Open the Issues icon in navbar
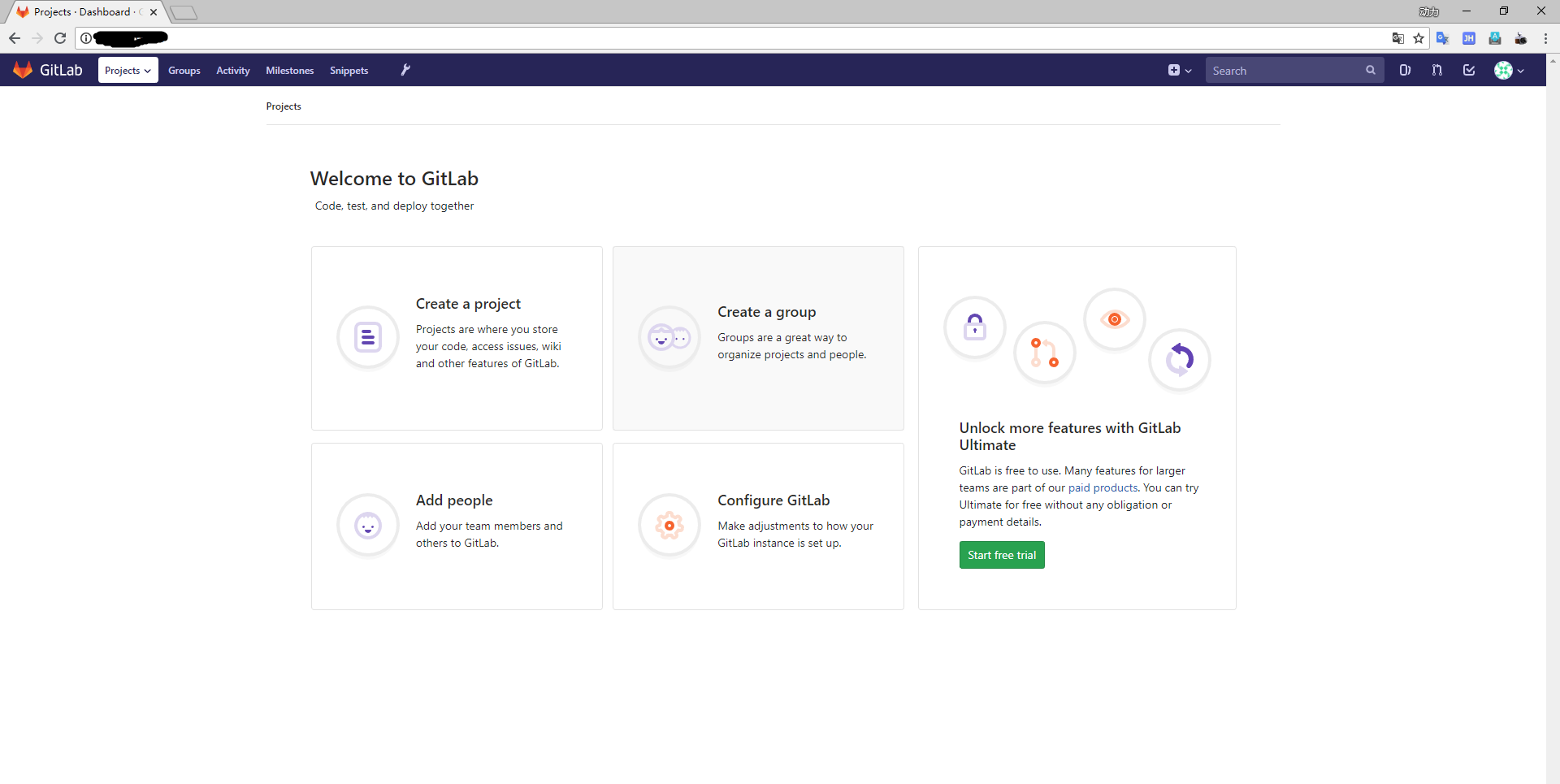Screen dimensions: 1560x784 click(x=1405, y=70)
